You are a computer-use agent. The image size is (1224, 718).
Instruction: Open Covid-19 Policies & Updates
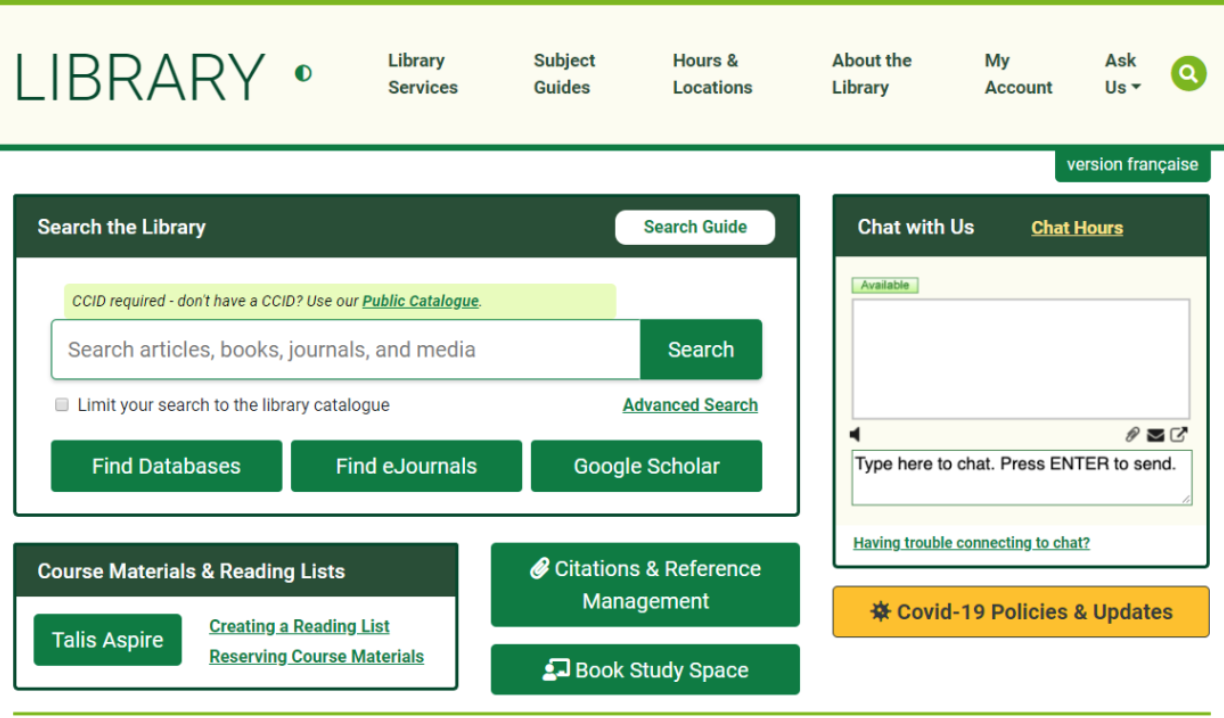pyautogui.click(x=1020, y=612)
